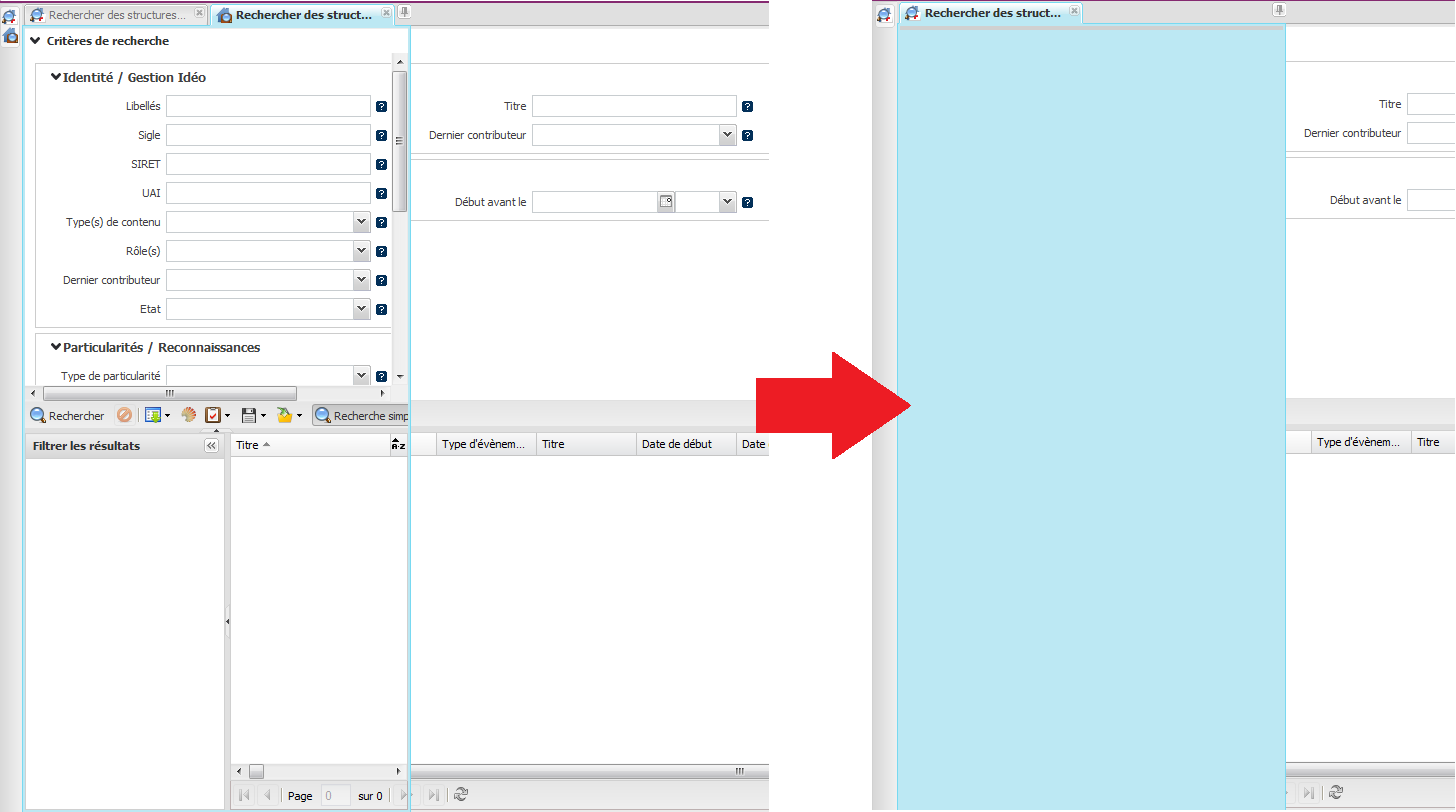The width and height of the screenshot is (1456, 812).
Task: Click the table export grid icon
Action: pos(152,416)
